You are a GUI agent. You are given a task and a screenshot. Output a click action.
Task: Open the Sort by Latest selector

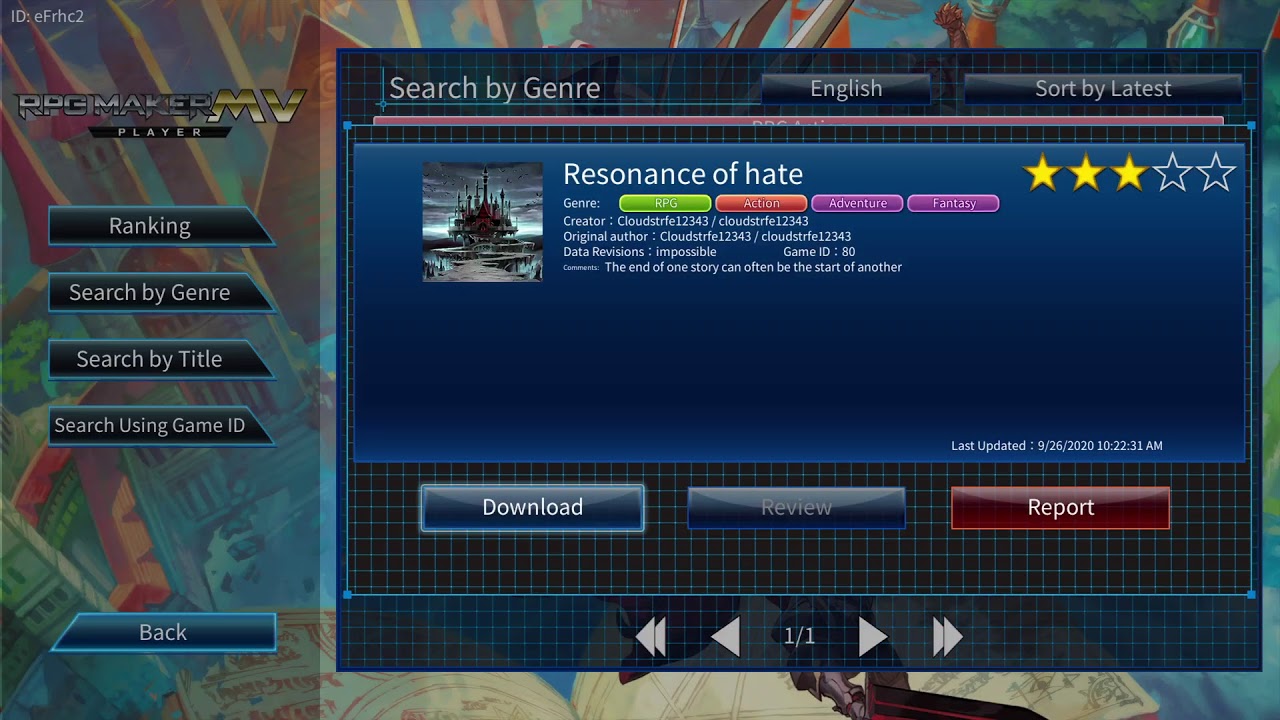(x=1103, y=88)
